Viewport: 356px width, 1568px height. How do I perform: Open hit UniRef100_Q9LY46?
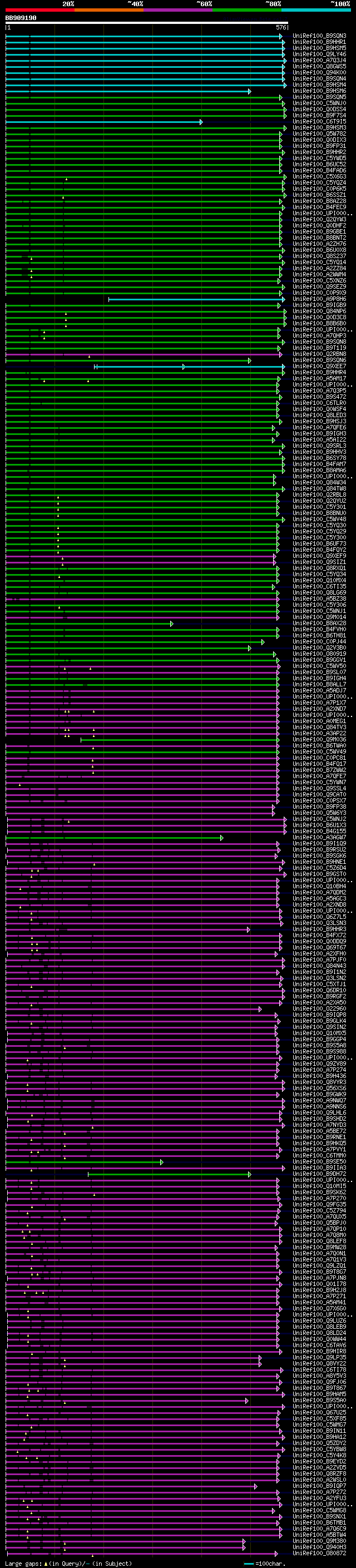[319, 55]
